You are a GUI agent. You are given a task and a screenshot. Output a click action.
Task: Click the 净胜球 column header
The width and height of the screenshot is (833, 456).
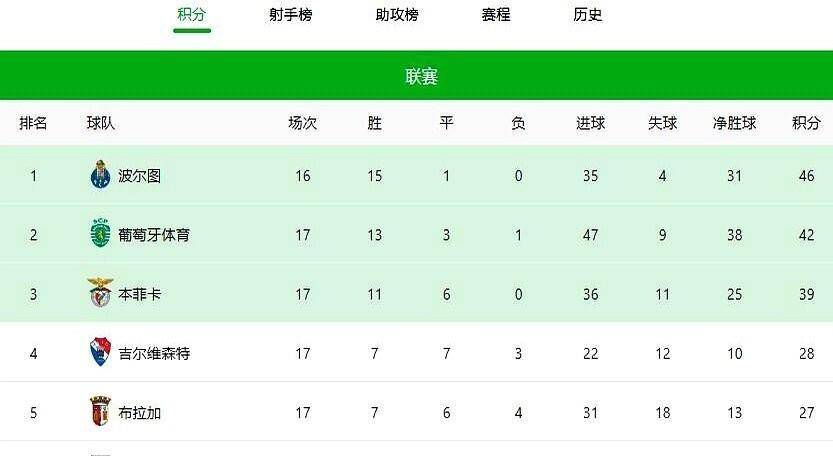click(x=734, y=123)
